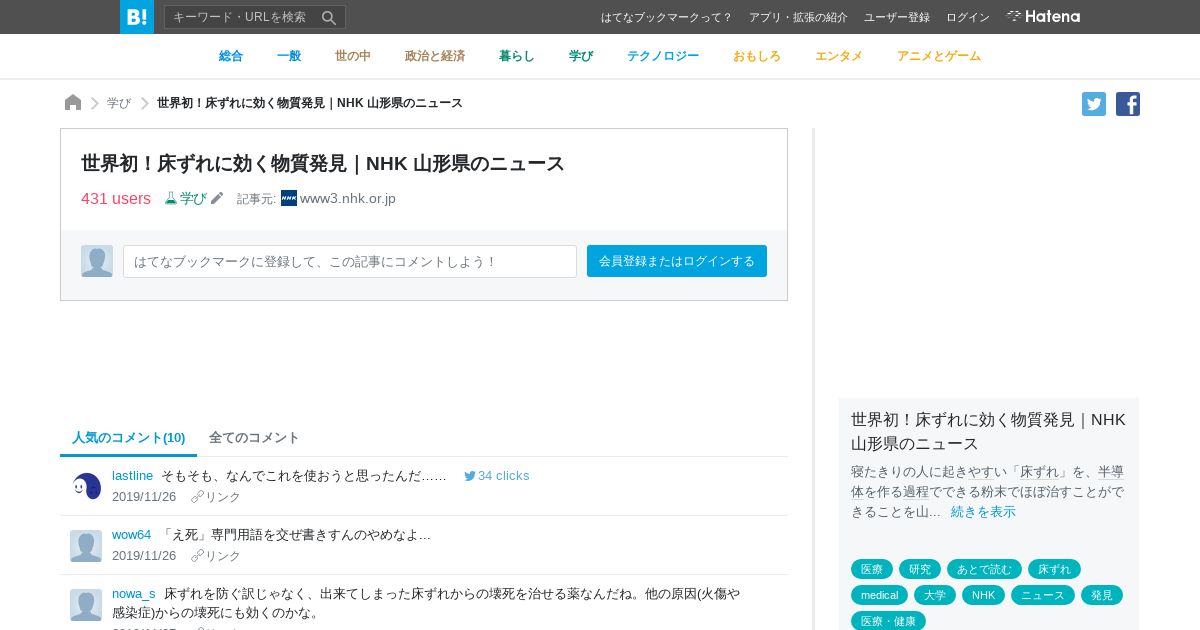Click the medical tag
This screenshot has height=630, width=1200.
(x=880, y=595)
